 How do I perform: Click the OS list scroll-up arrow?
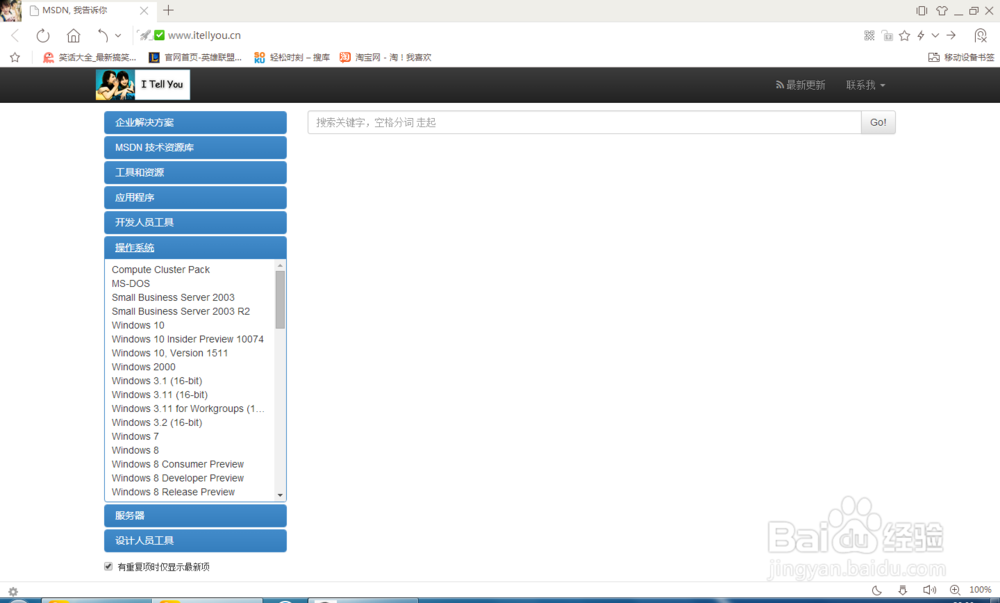click(280, 265)
